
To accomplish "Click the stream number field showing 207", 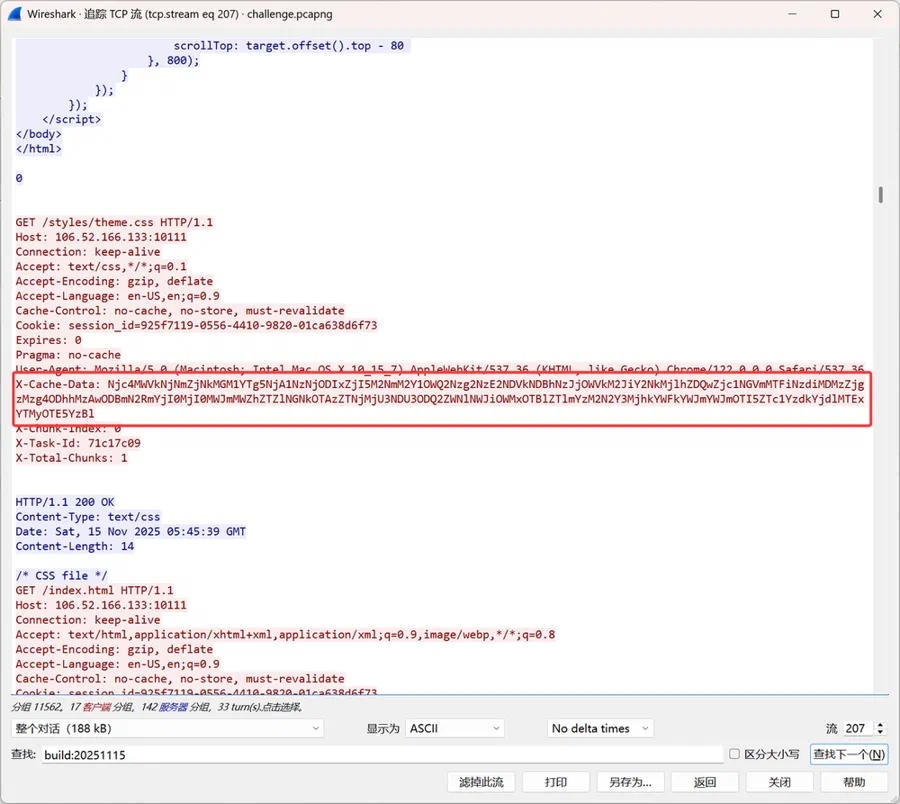I will [x=858, y=728].
